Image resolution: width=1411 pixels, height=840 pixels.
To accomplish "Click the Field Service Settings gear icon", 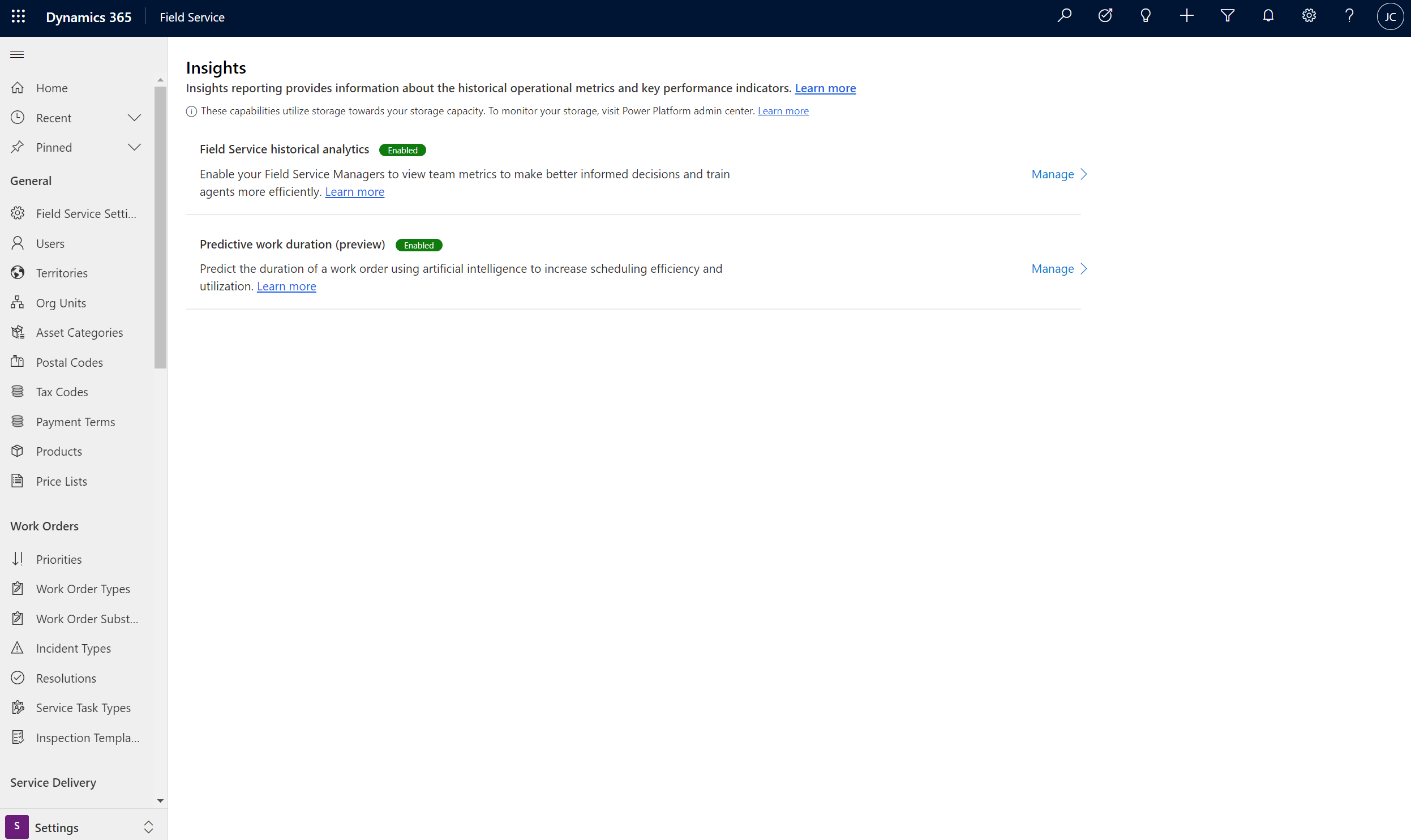I will pos(18,213).
